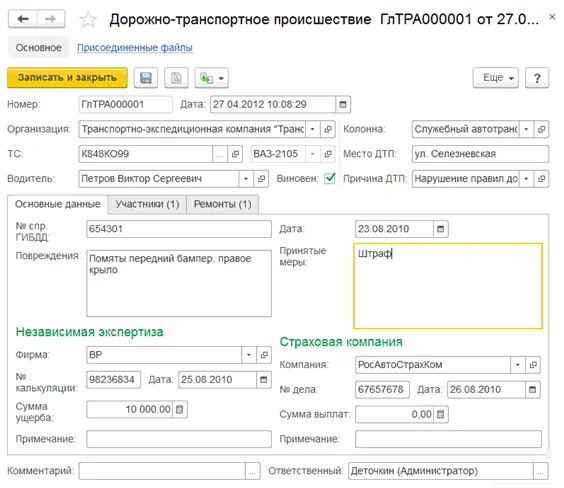Image resolution: width=564 pixels, height=488 pixels.
Task: Open calendar picker next to document date 27.04.2012
Action: tap(343, 104)
